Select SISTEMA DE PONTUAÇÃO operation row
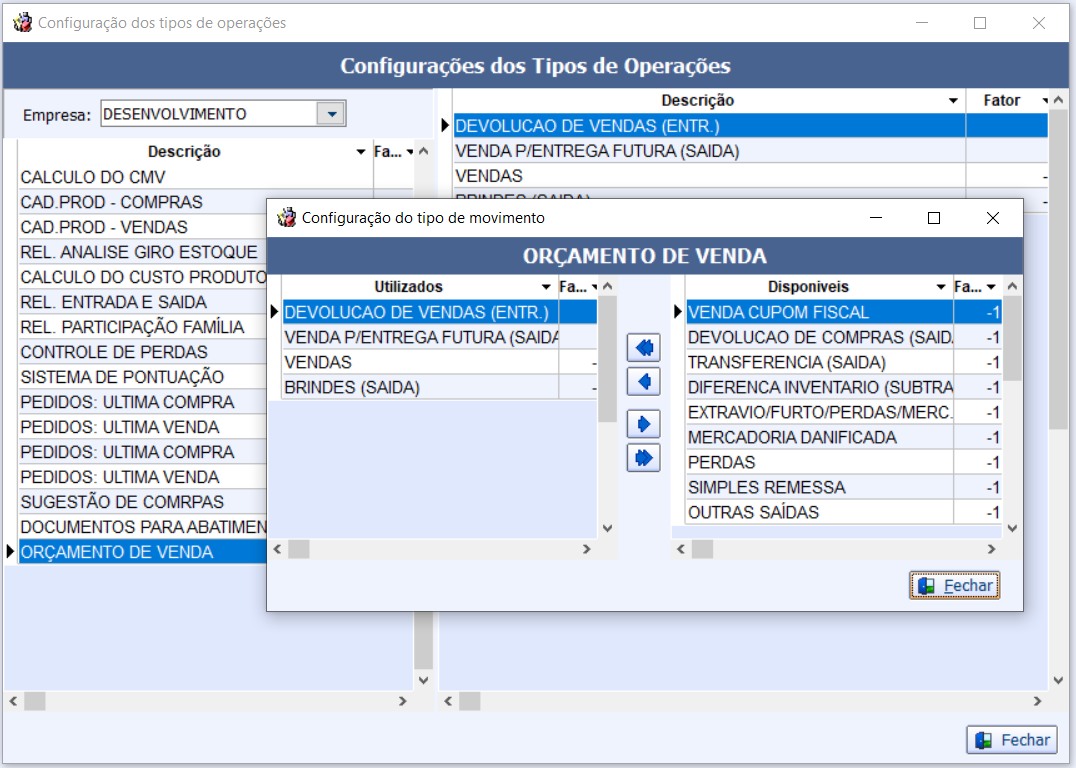1076x768 pixels. pyautogui.click(x=122, y=377)
